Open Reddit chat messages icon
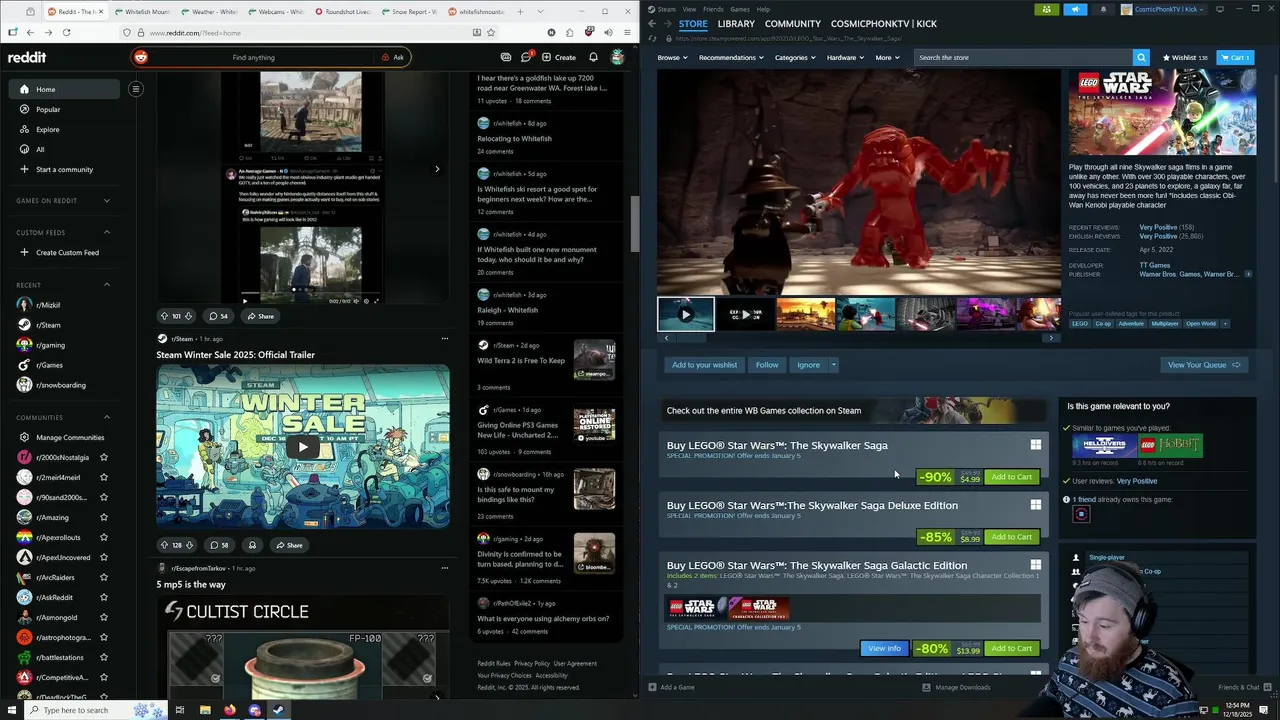Screen dimensions: 1280x720 pyautogui.click(x=525, y=57)
